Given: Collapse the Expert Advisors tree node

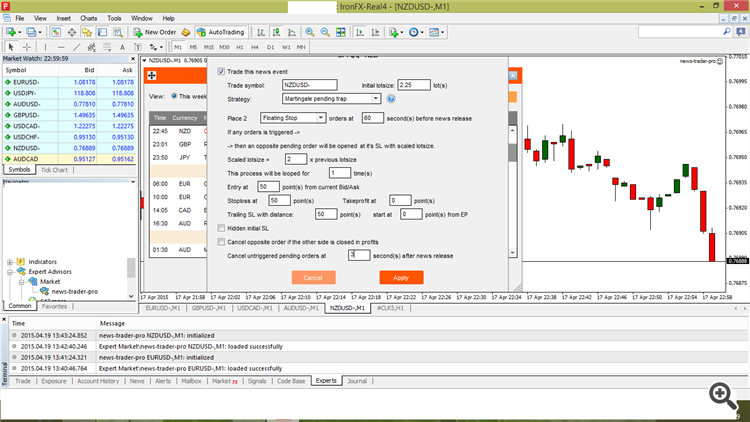Looking at the screenshot, I should [x=10, y=272].
